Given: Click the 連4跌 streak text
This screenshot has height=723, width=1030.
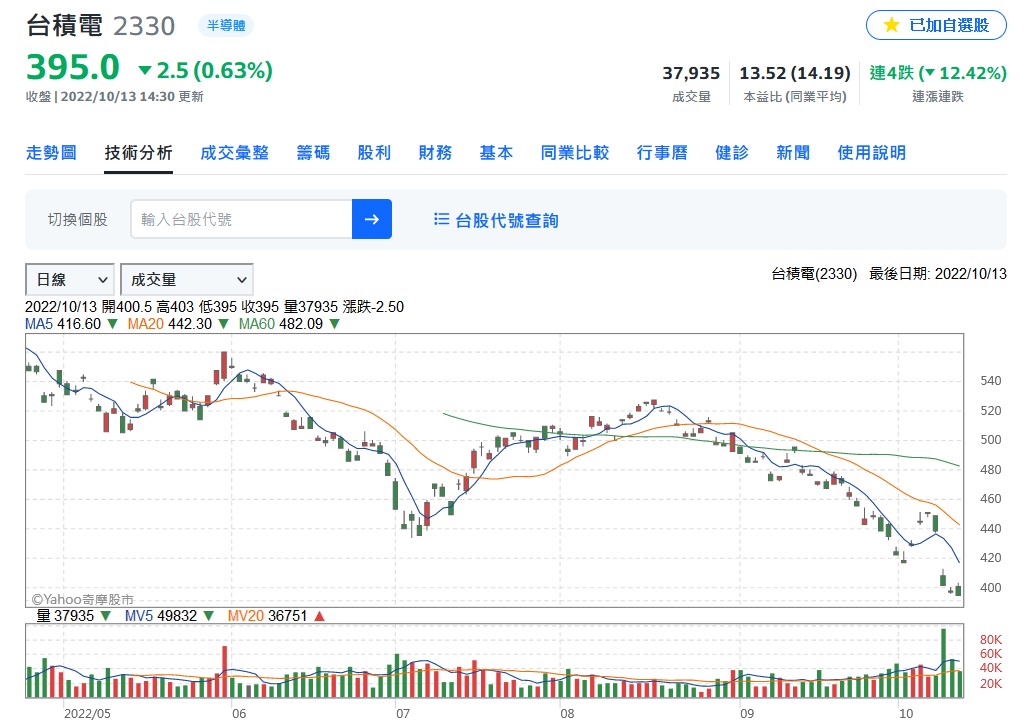Looking at the screenshot, I should point(891,73).
